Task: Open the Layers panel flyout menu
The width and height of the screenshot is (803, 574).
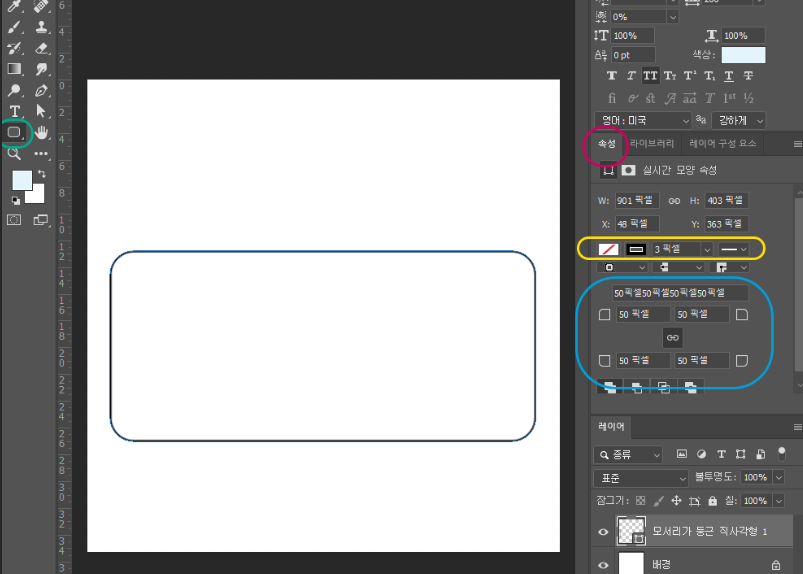Action: click(797, 427)
